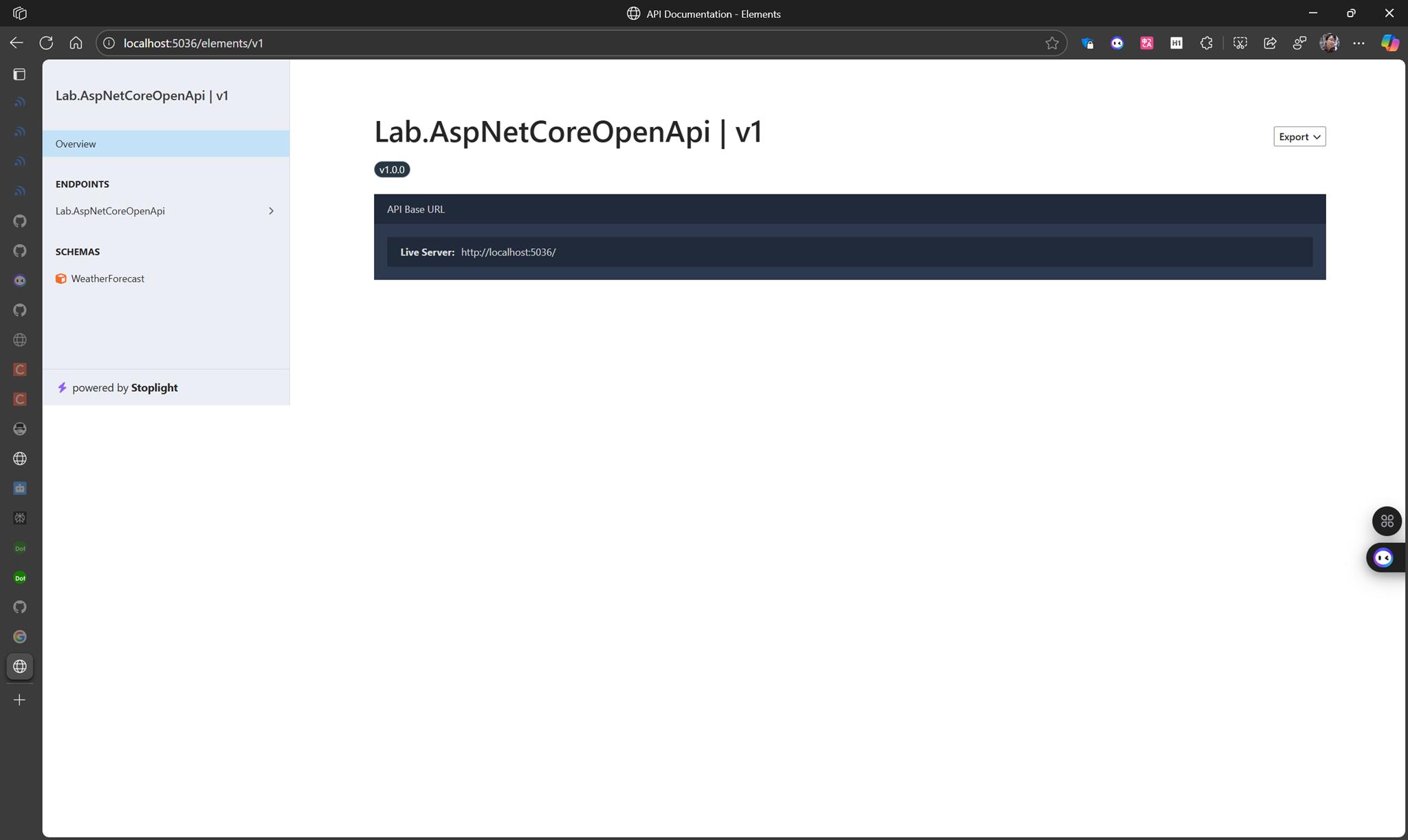The height and width of the screenshot is (840, 1408).
Task: Open the translation extension icon
Action: point(1146,43)
